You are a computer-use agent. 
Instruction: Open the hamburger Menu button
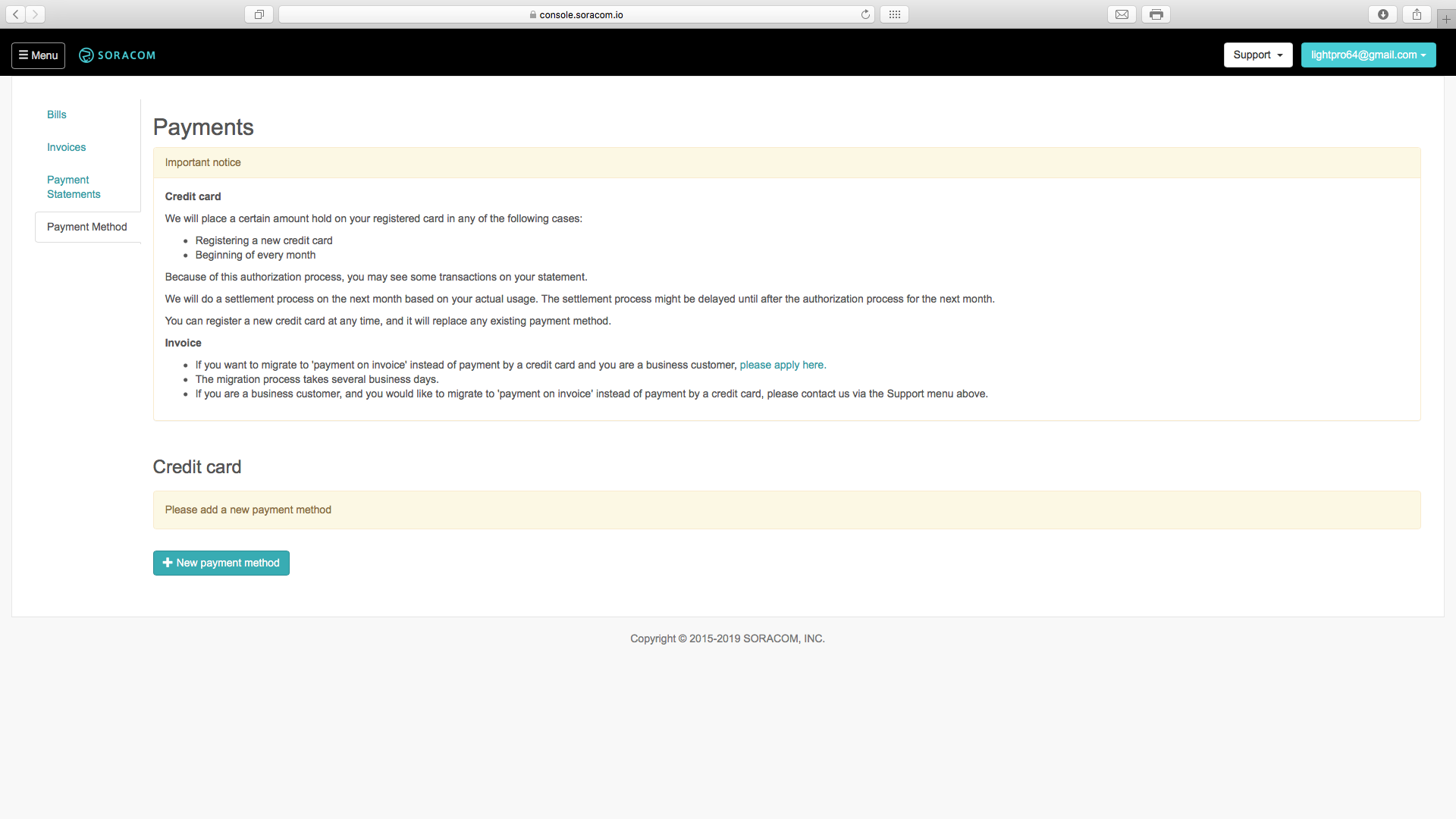click(38, 55)
